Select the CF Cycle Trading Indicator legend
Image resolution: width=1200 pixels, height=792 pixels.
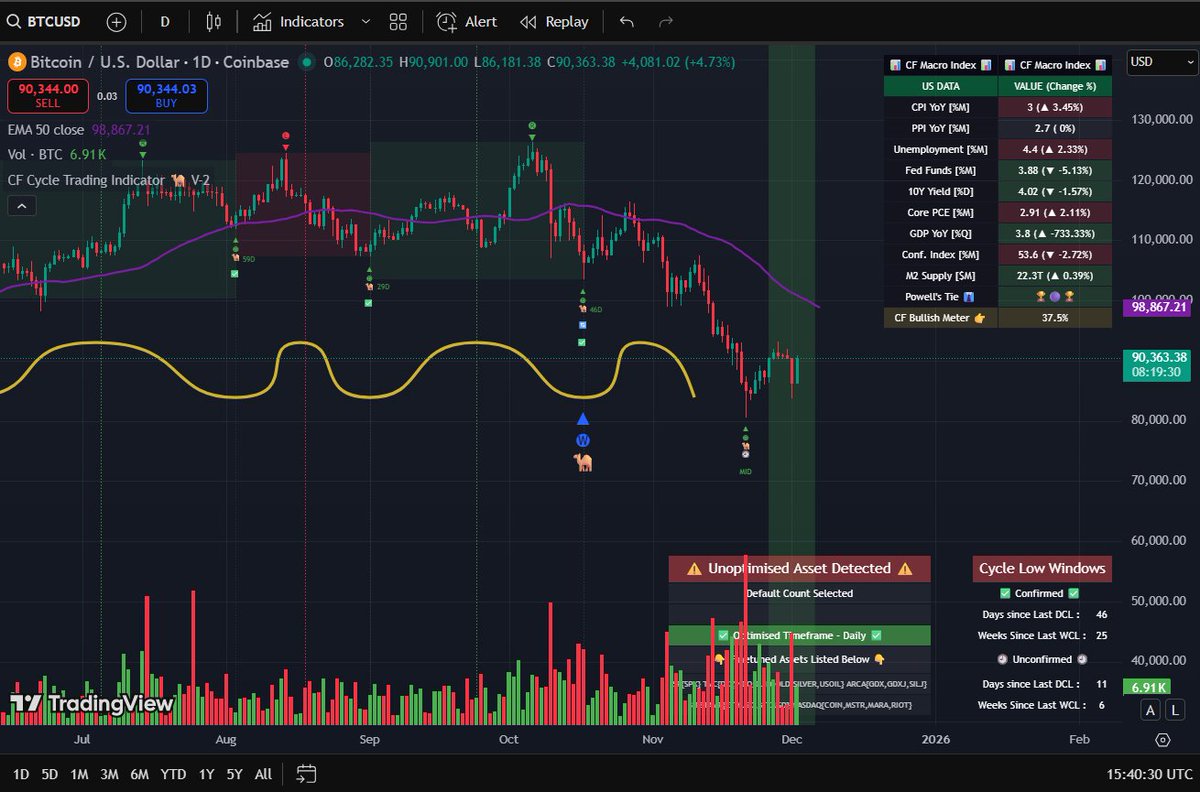[108, 180]
